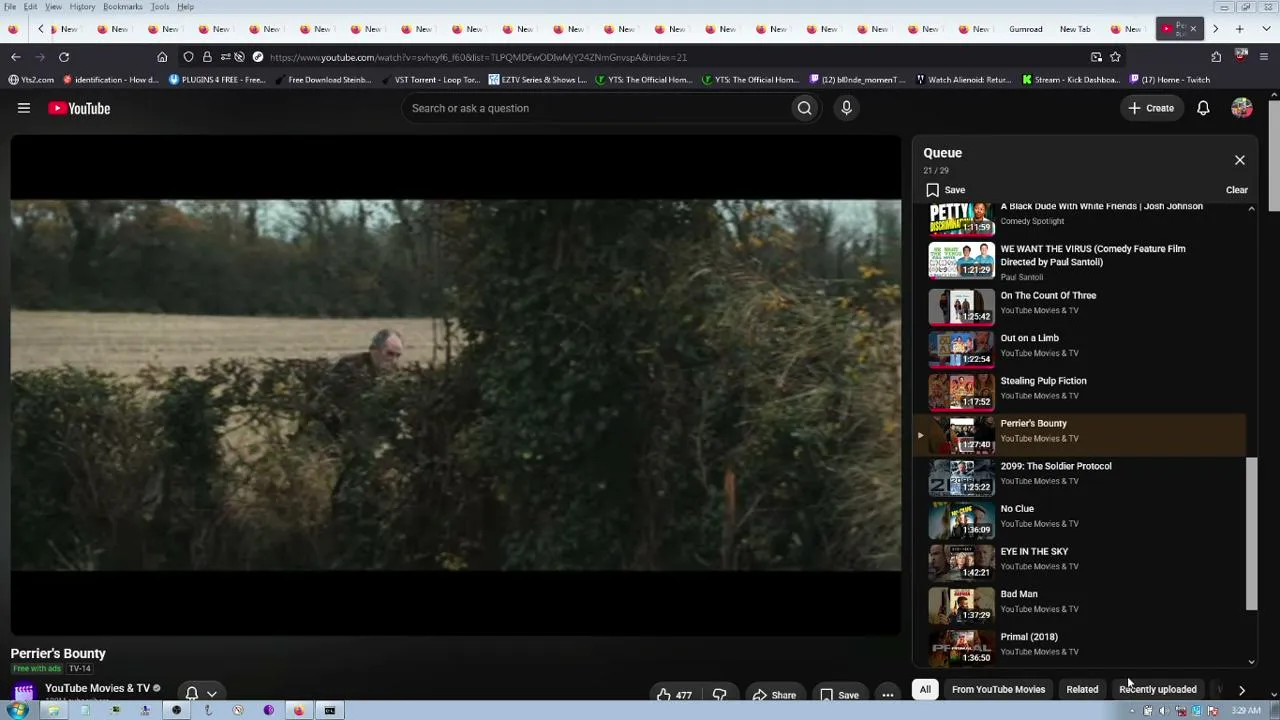1280x720 pixels.
Task: Dislike the Perrier's Bounty video
Action: 719,695
